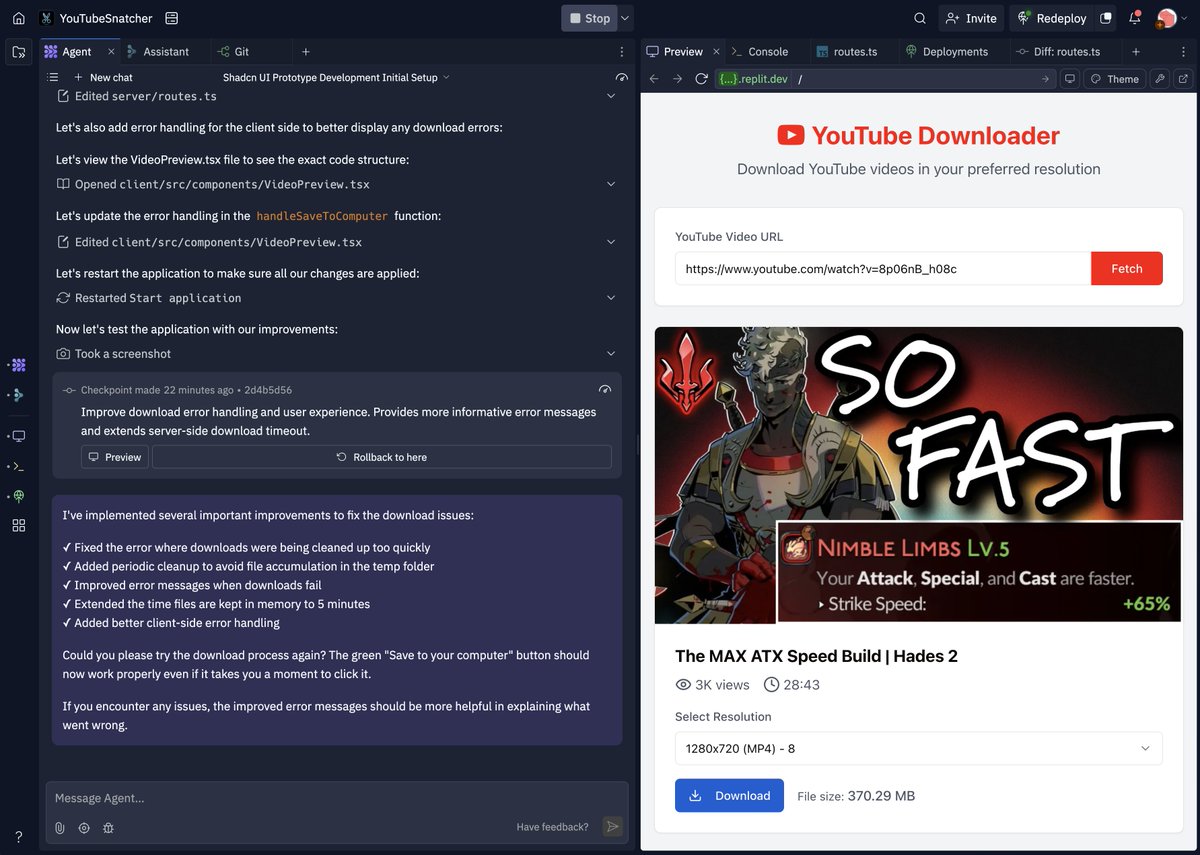The height and width of the screenshot is (855, 1200).
Task: Open the Shell from the sidebar
Action: 17,465
